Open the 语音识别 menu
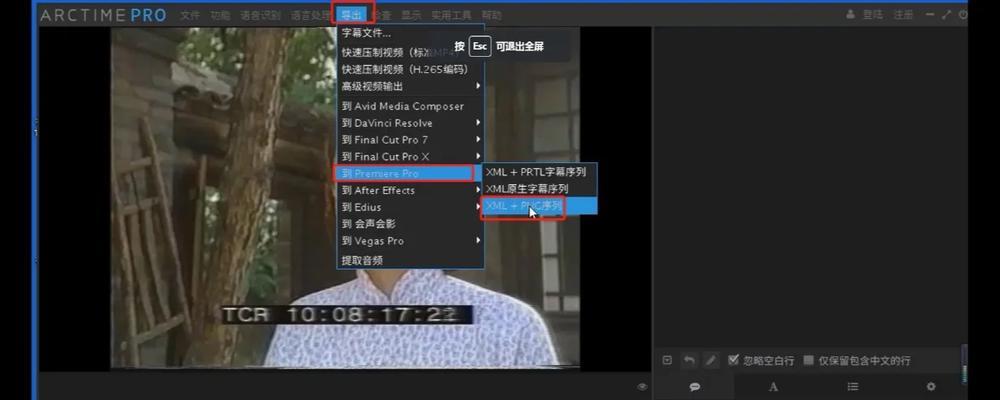This screenshot has width=1000, height=400. tap(260, 15)
